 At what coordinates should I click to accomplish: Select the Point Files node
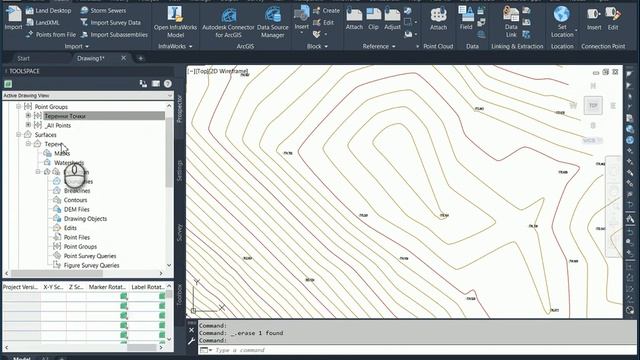(x=77, y=237)
